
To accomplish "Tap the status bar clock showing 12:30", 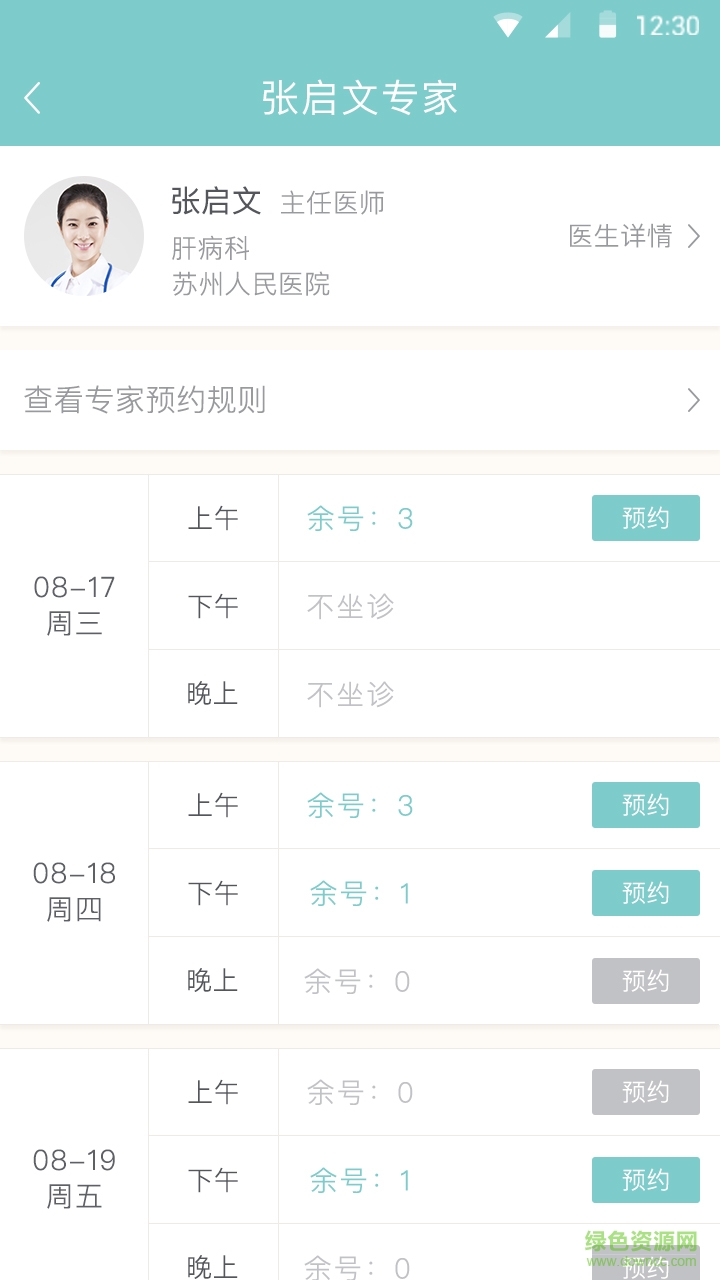I will (667, 25).
